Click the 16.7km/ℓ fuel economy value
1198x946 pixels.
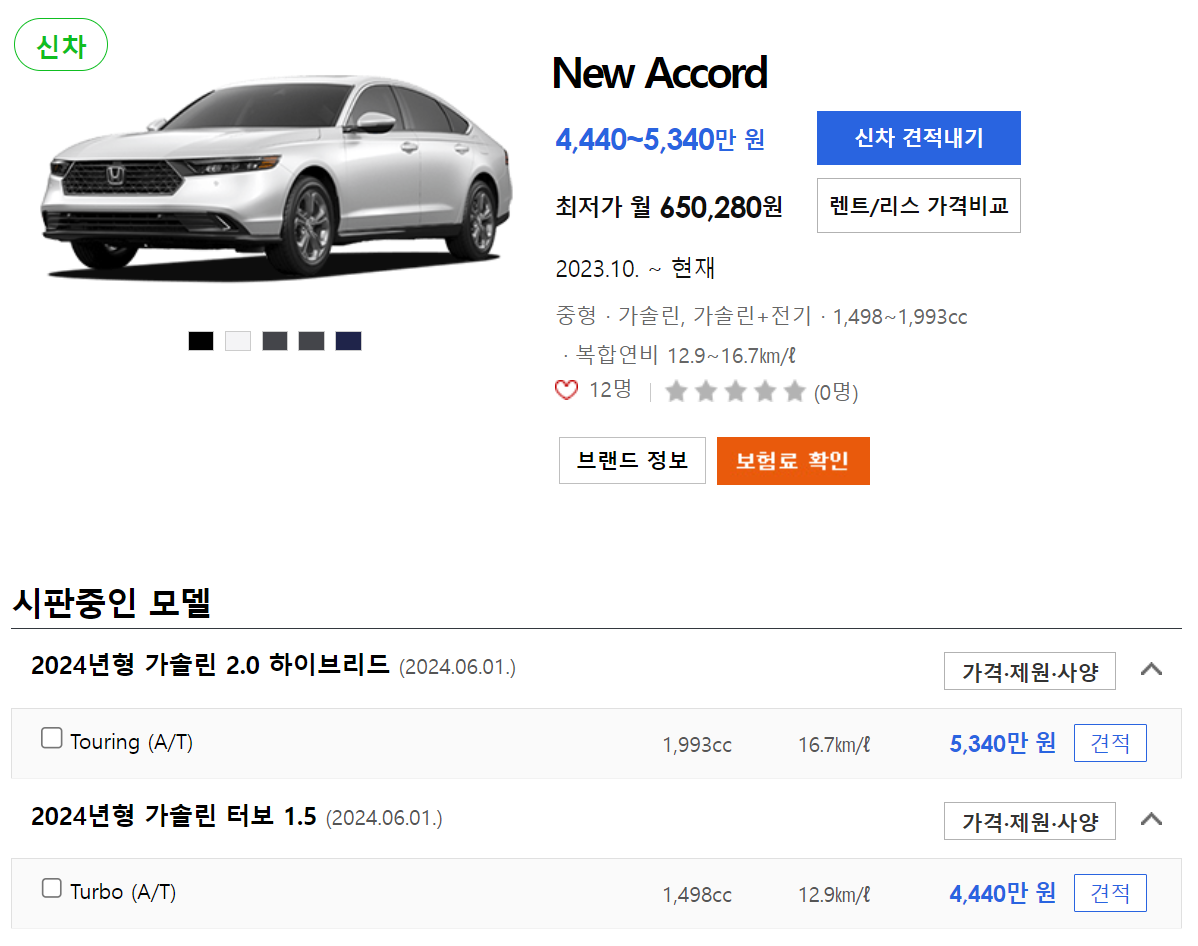834,744
